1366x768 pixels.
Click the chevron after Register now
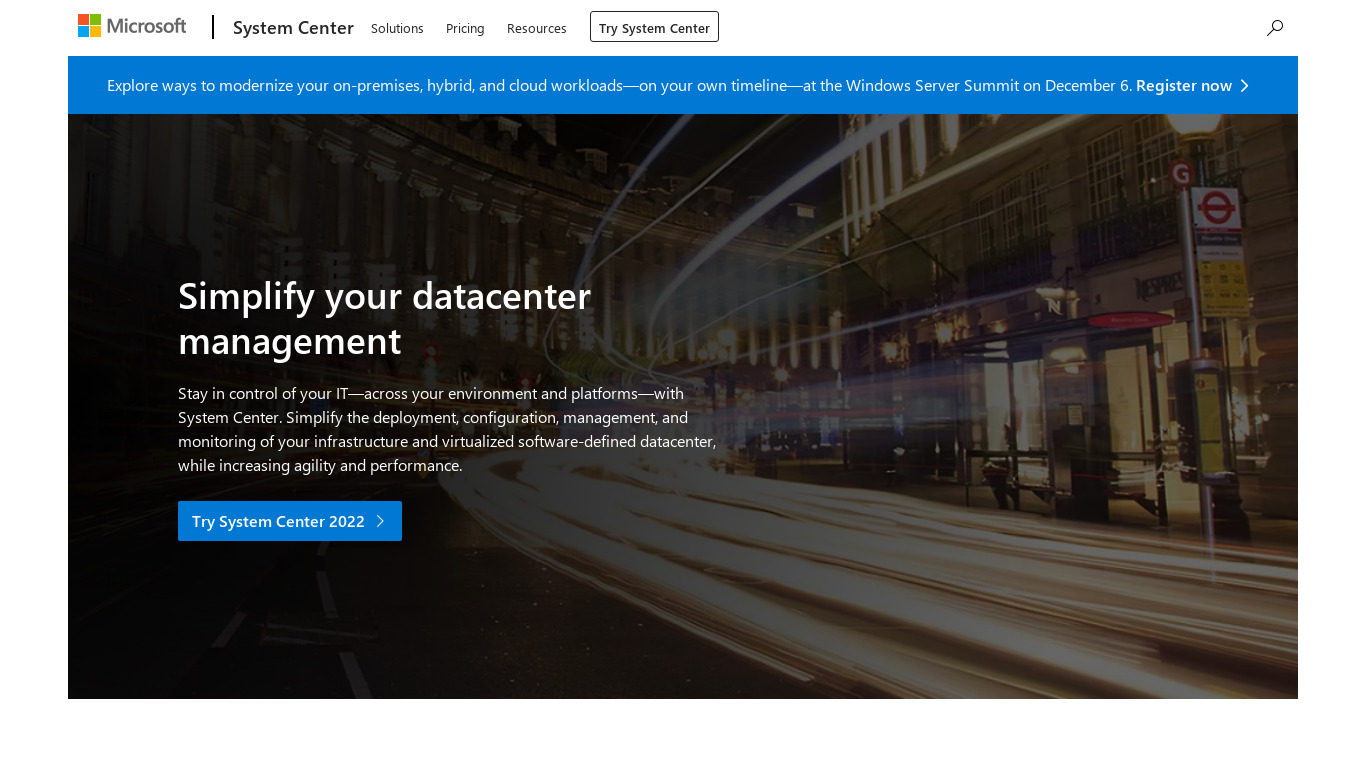1245,86
